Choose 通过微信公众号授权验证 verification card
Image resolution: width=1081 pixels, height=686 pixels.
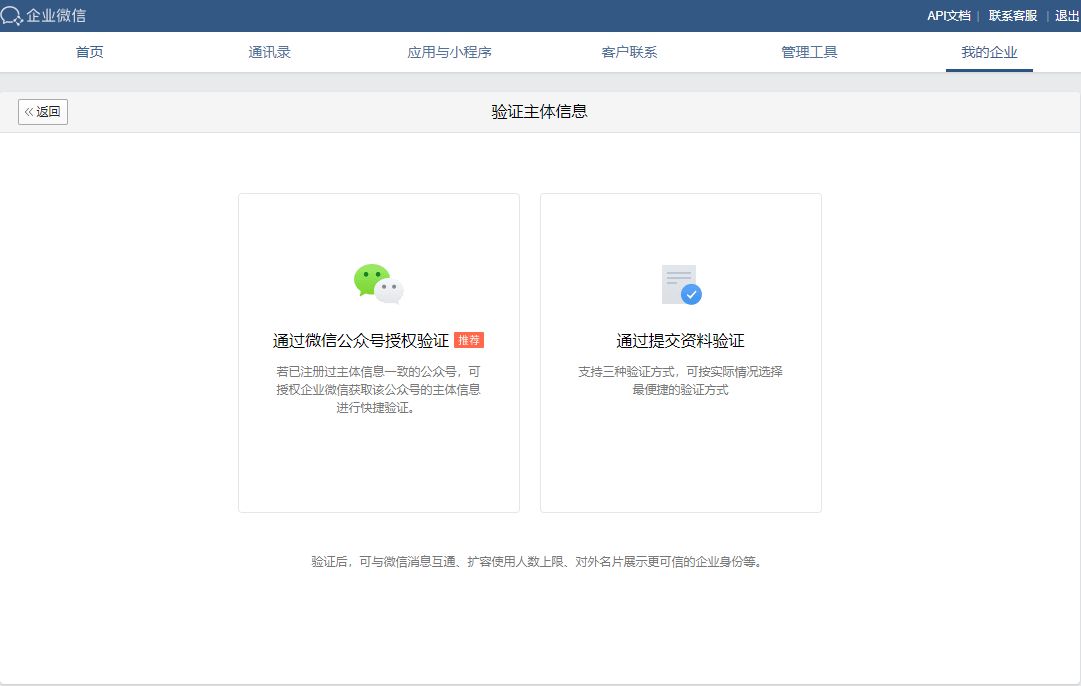pos(378,353)
